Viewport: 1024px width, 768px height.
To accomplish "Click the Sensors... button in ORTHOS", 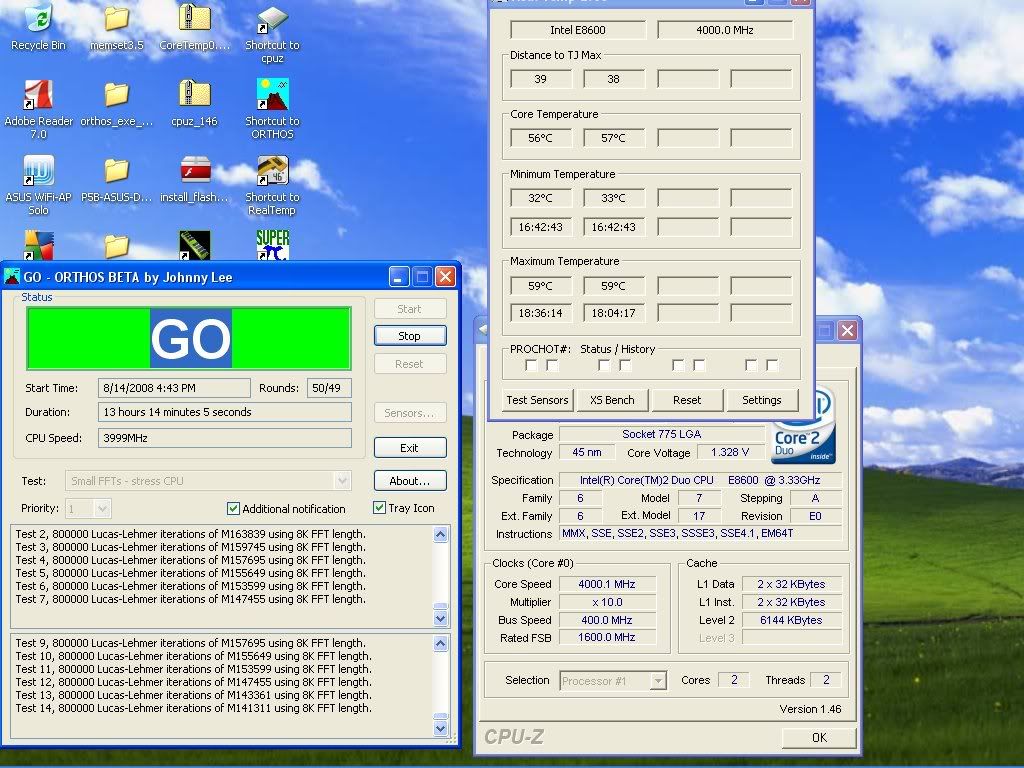I will point(410,413).
